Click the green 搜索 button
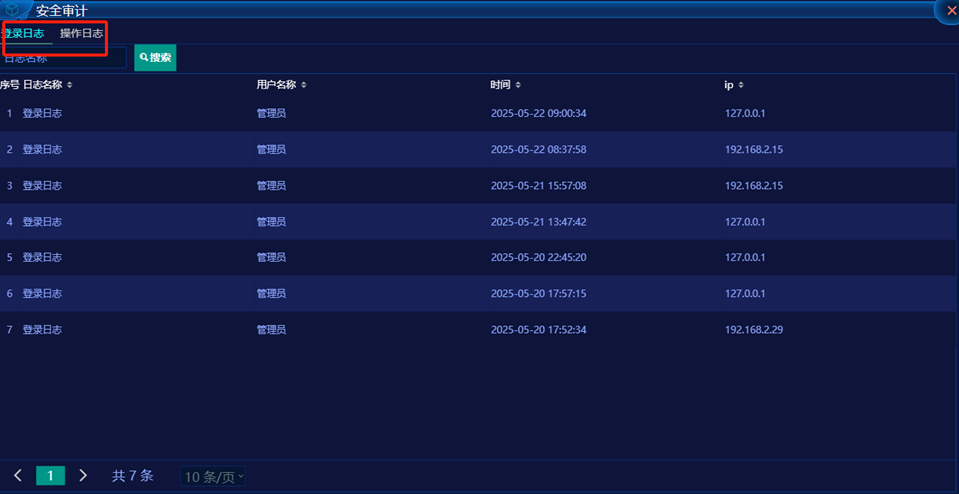Image resolution: width=959 pixels, height=494 pixels. point(155,58)
